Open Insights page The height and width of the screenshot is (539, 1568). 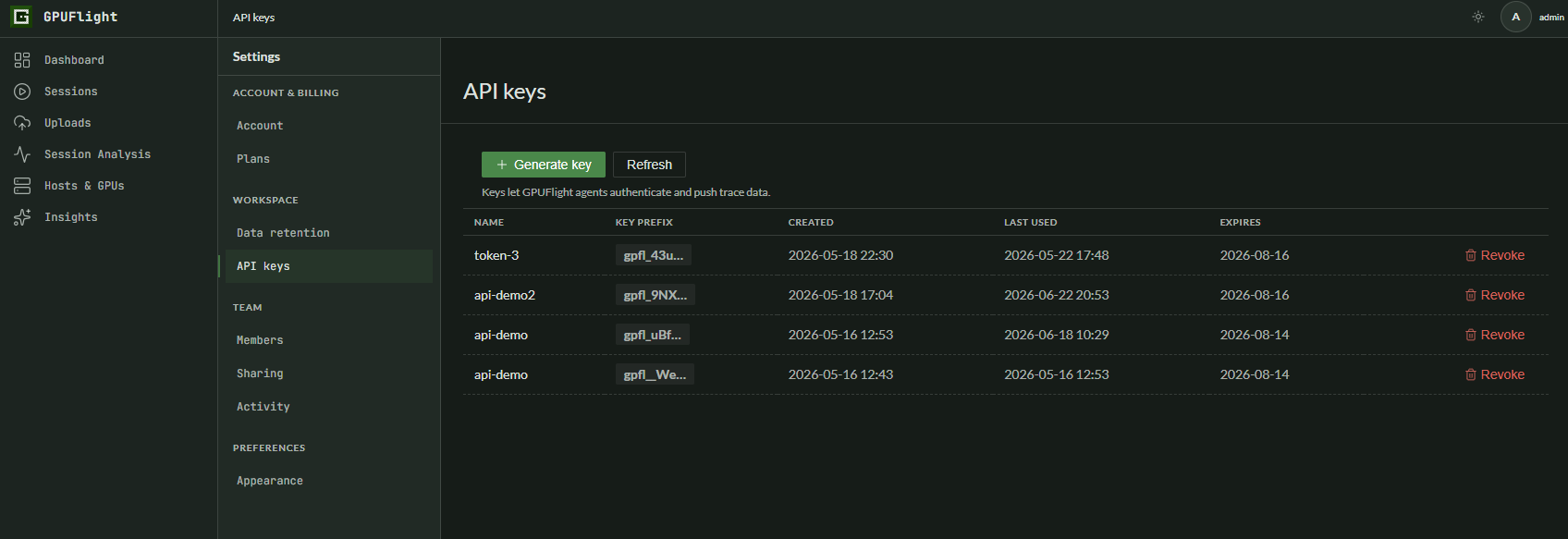click(x=71, y=217)
